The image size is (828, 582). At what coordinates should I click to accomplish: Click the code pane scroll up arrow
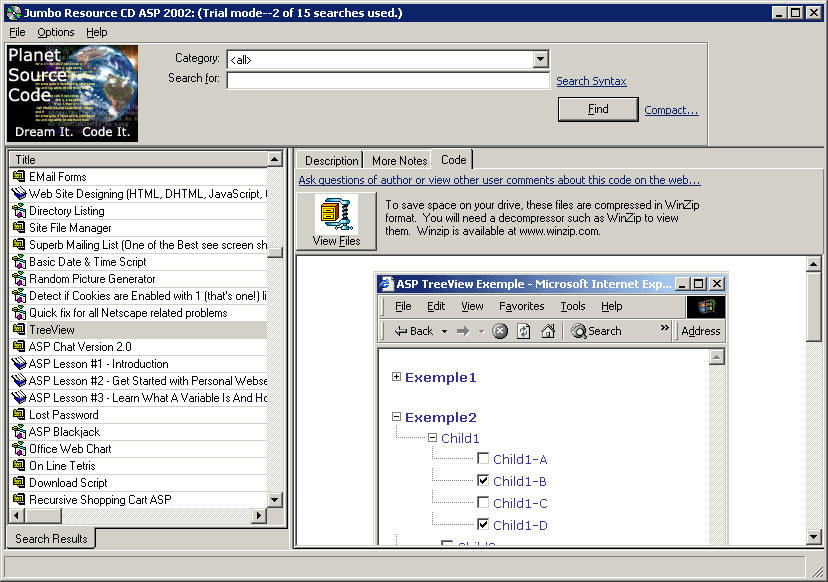point(813,264)
